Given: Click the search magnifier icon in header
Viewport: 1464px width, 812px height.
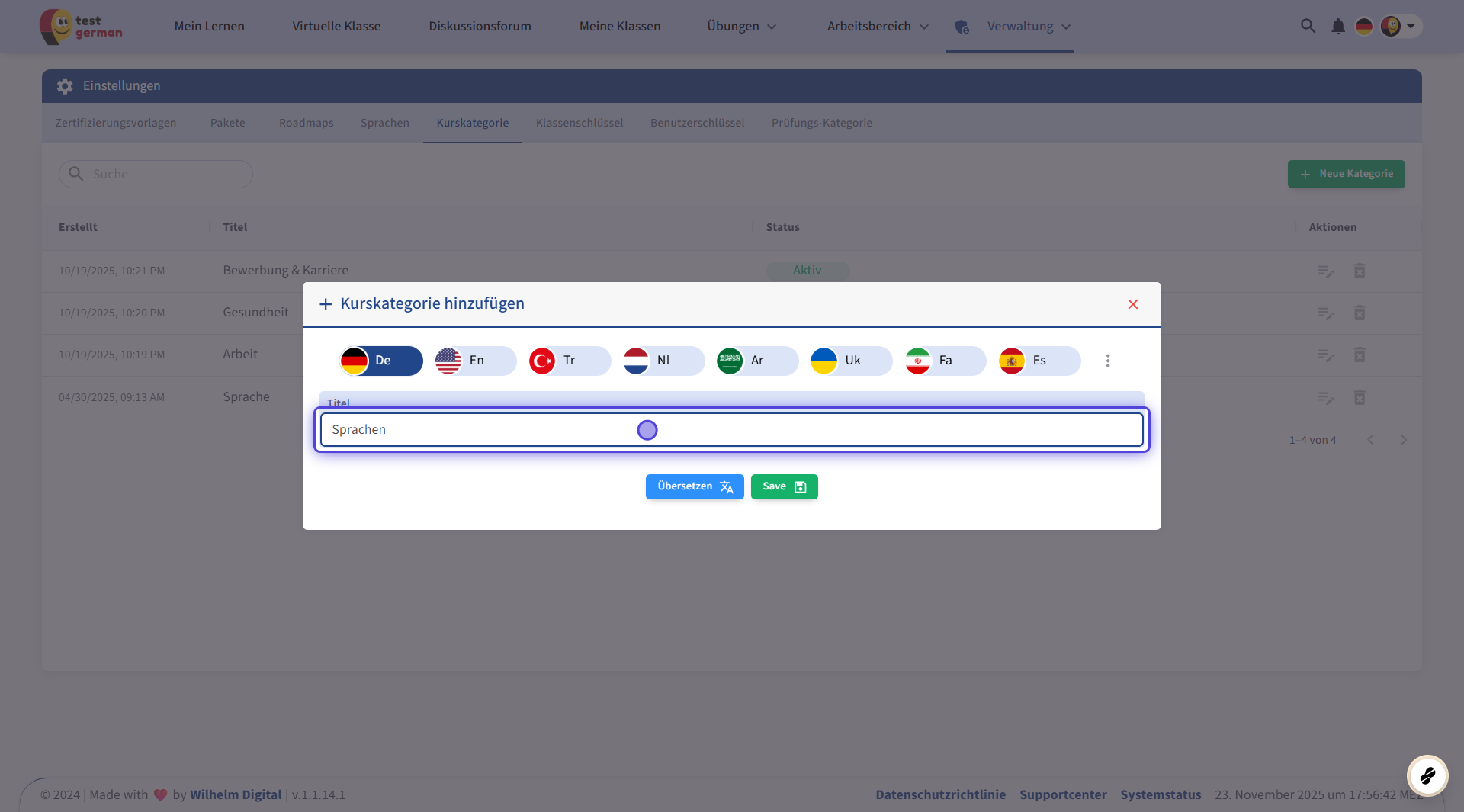Looking at the screenshot, I should coord(1308,26).
